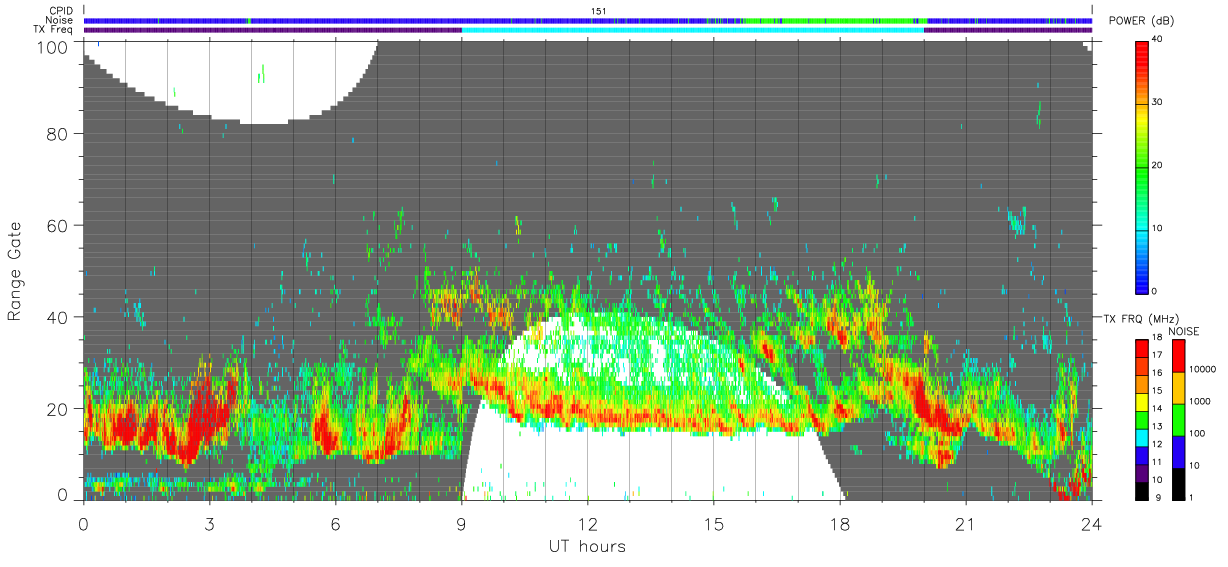The image size is (1228, 567).
Task: Click range gate tick label 100
Action: click(54, 47)
